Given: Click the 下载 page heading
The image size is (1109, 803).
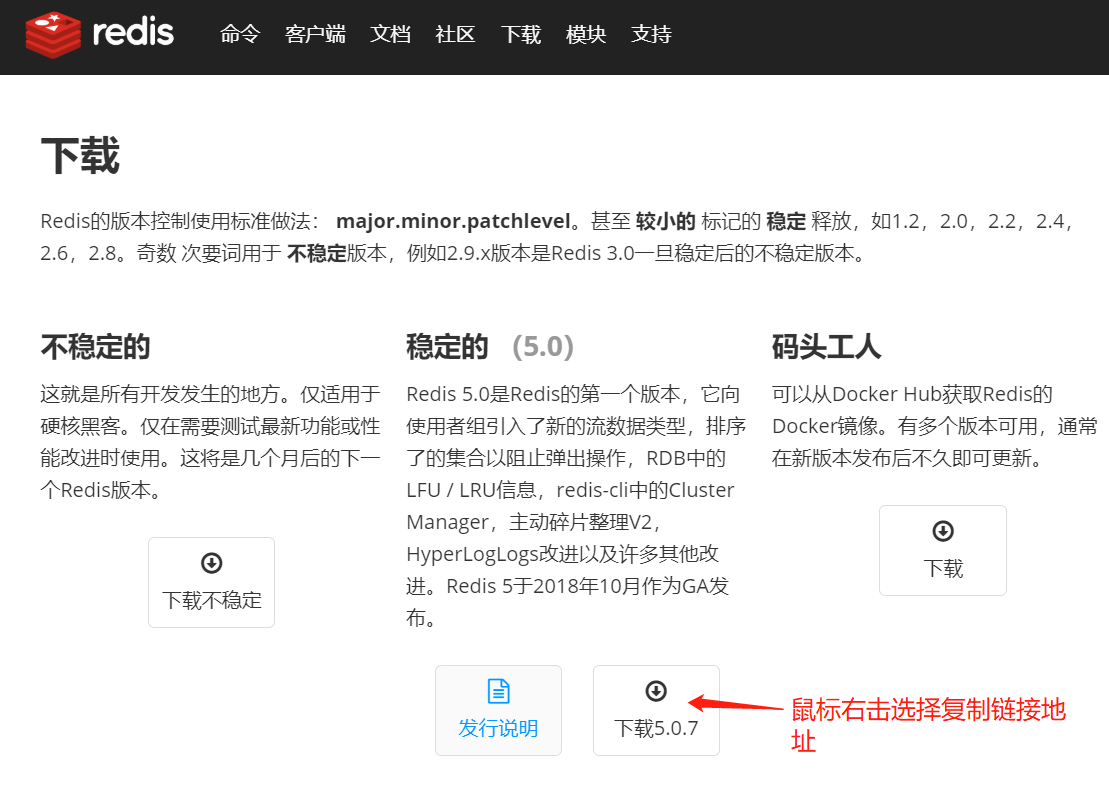Looking at the screenshot, I should pyautogui.click(x=81, y=156).
